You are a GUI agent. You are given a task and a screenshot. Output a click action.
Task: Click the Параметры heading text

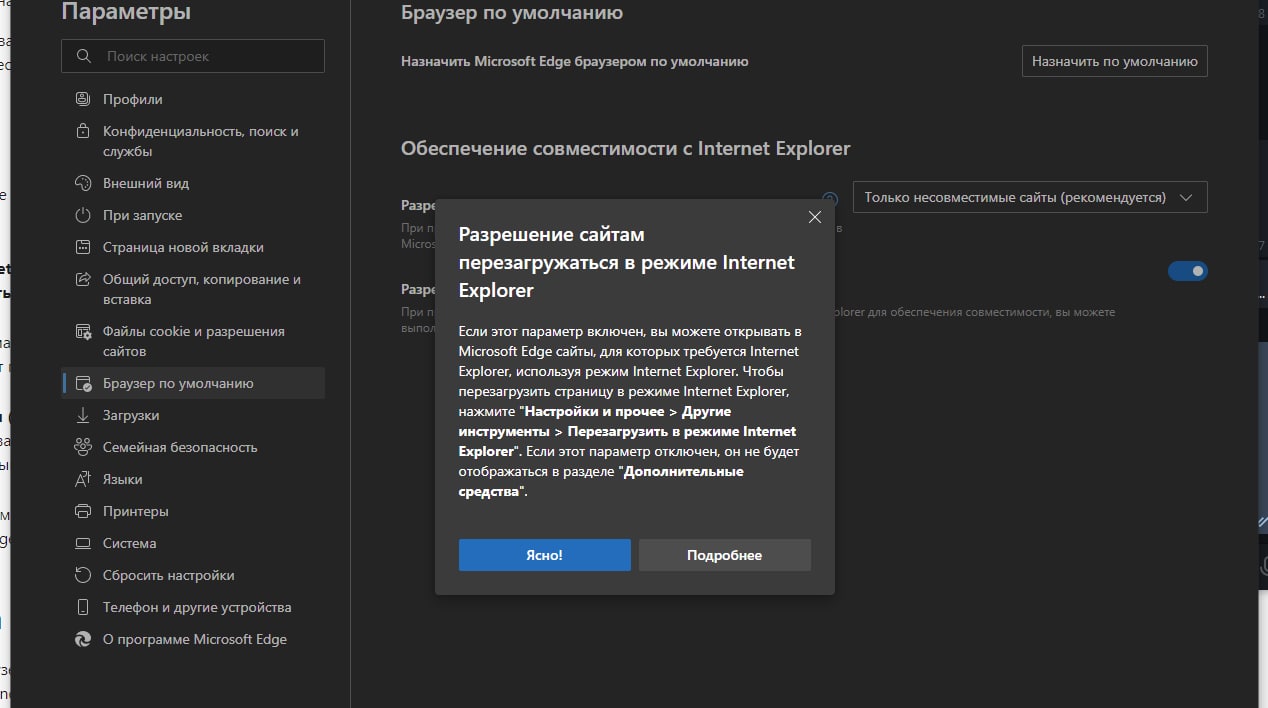click(126, 12)
